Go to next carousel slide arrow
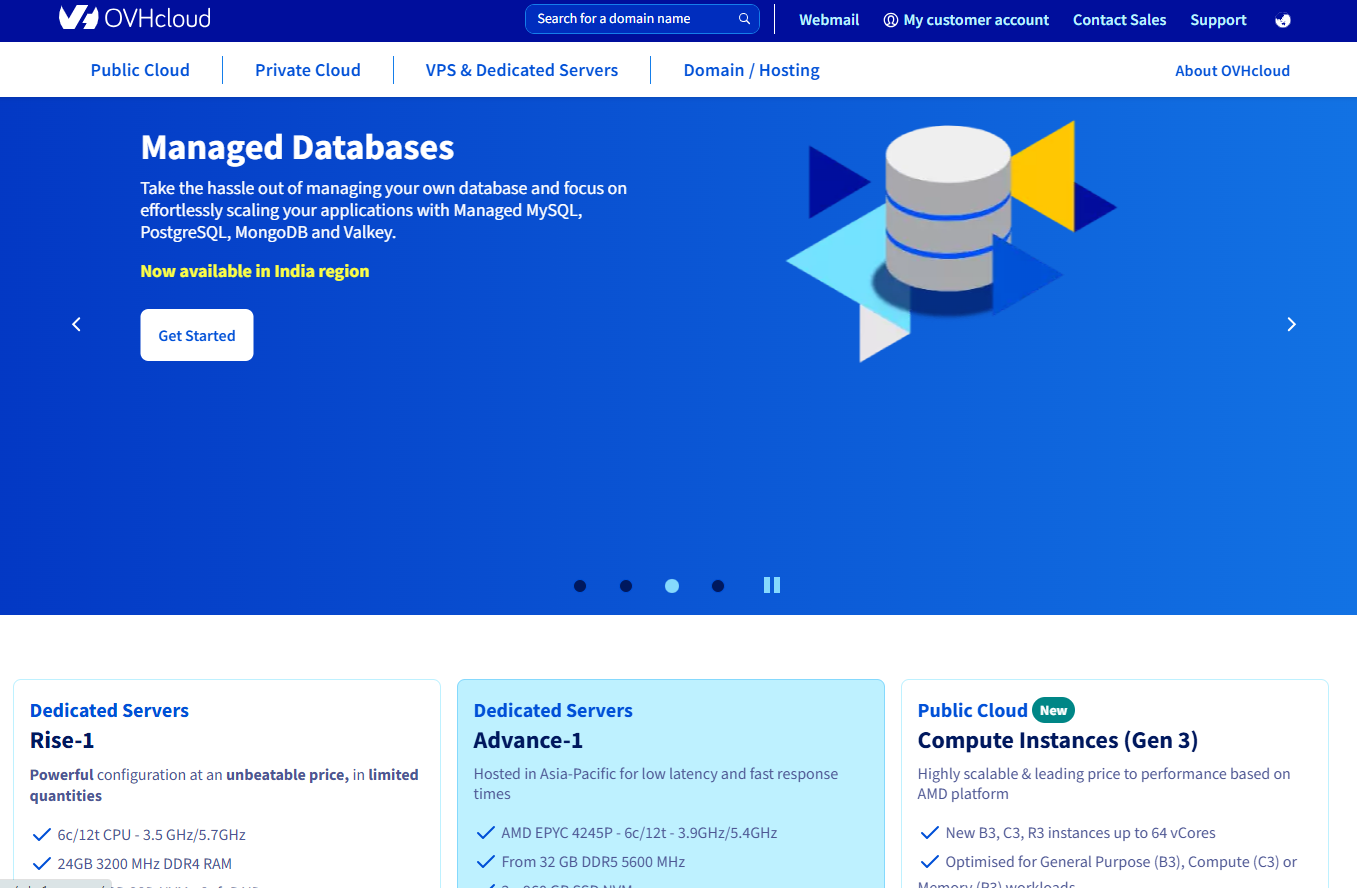The height and width of the screenshot is (888, 1357). tap(1291, 324)
